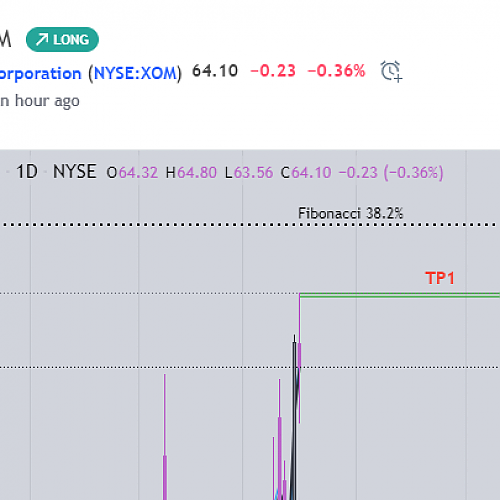Click the arrow icon inside LONG badge
Image resolution: width=500 pixels, height=500 pixels.
[x=42, y=40]
